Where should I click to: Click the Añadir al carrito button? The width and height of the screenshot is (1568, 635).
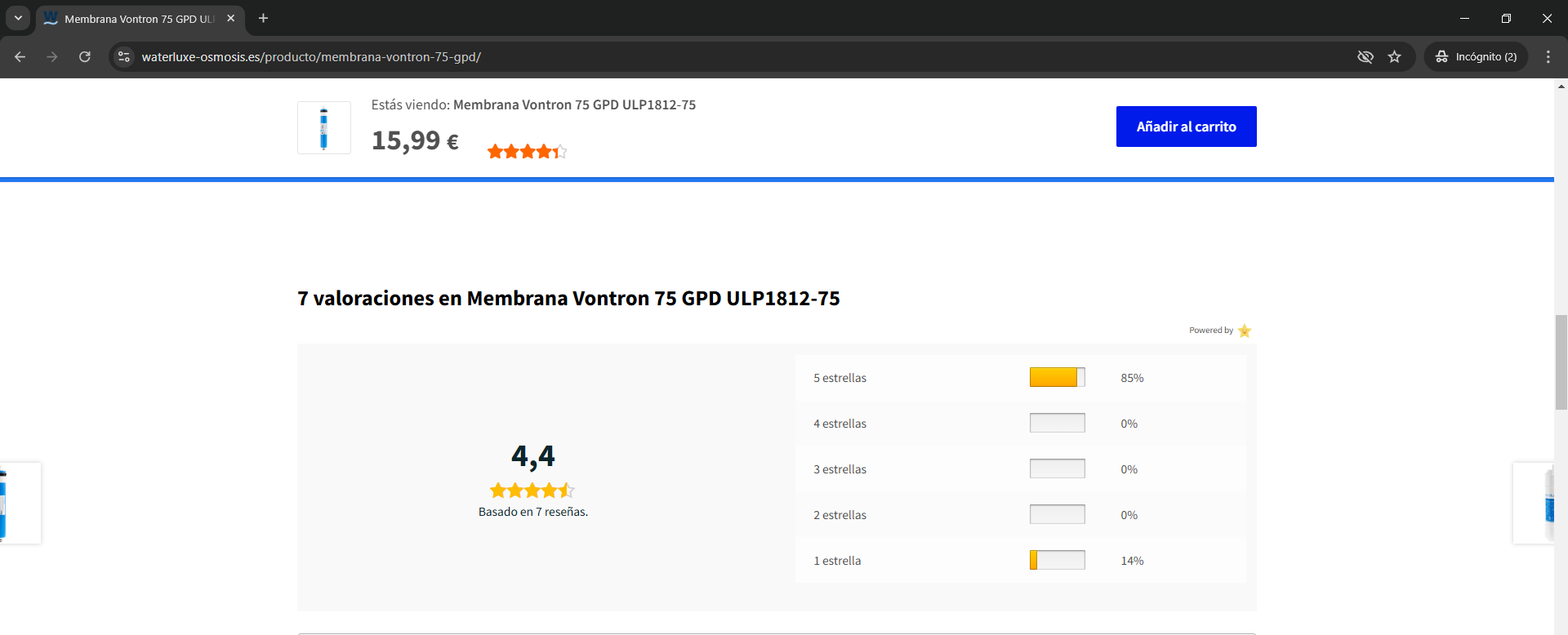pos(1186,127)
